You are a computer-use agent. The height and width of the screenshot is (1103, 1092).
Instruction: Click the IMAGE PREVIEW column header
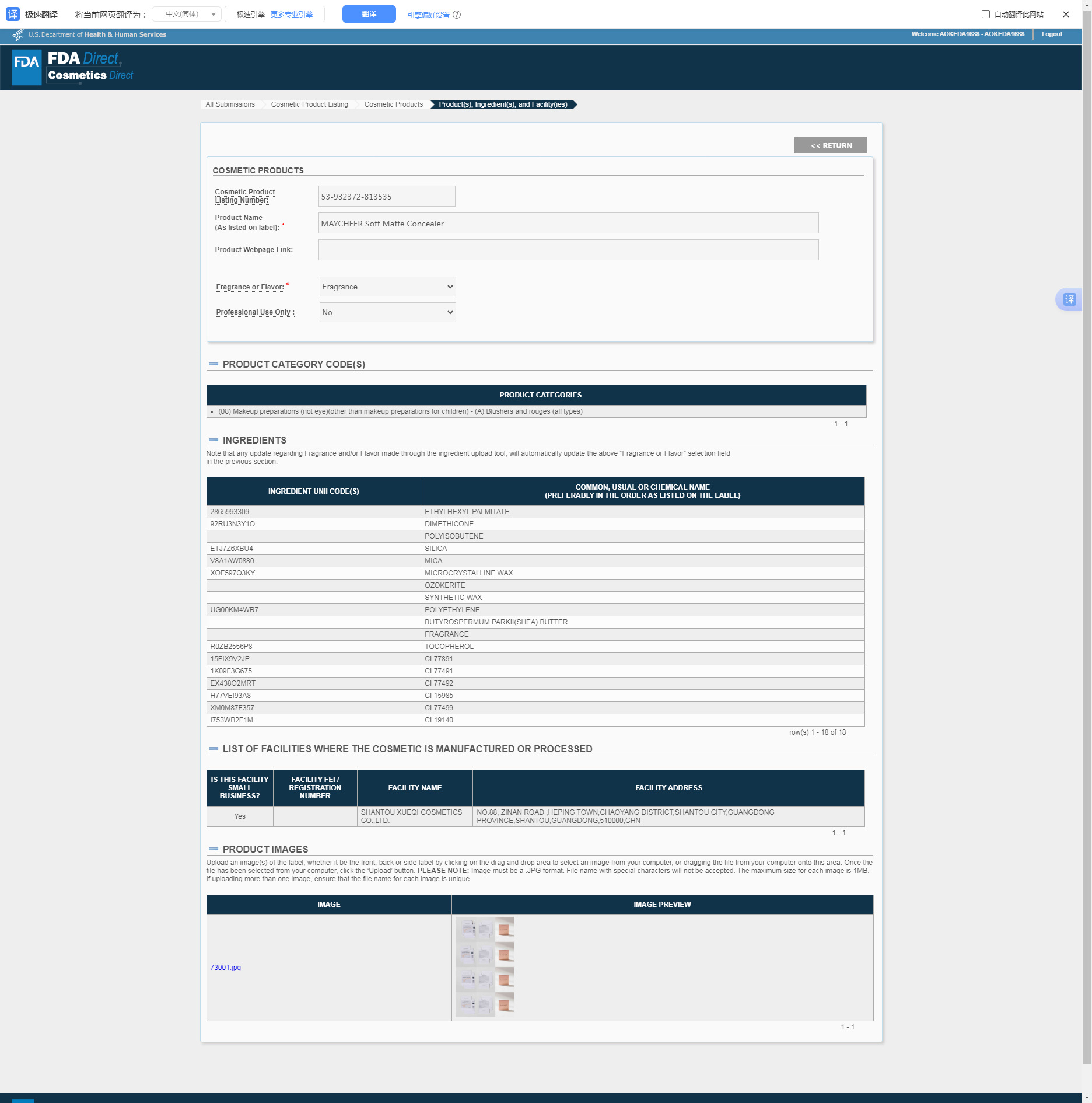(x=662, y=905)
